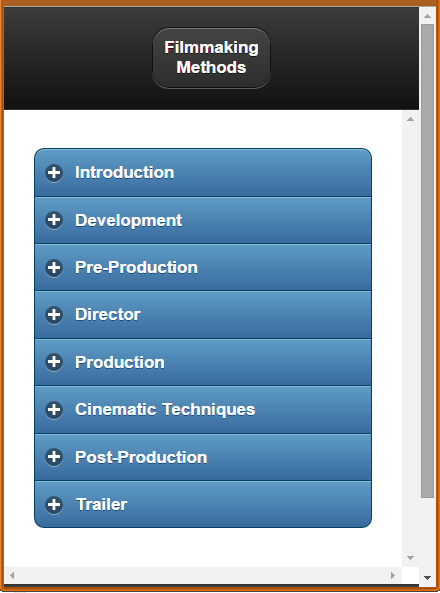This screenshot has width=440, height=593.
Task: Click the plus icon beside Director
Action: [x=54, y=315]
